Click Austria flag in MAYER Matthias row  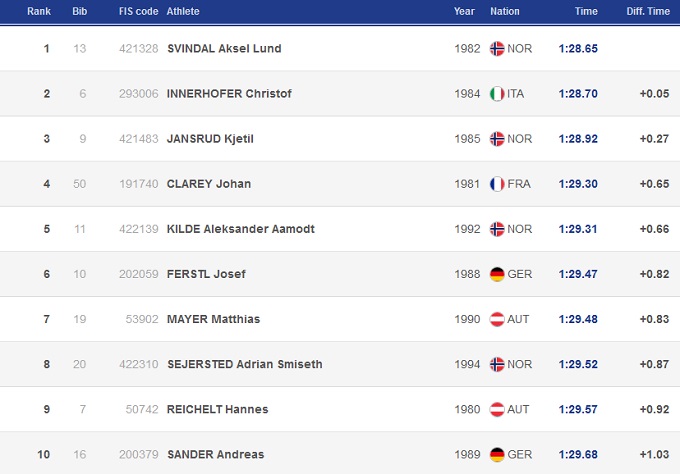497,319
